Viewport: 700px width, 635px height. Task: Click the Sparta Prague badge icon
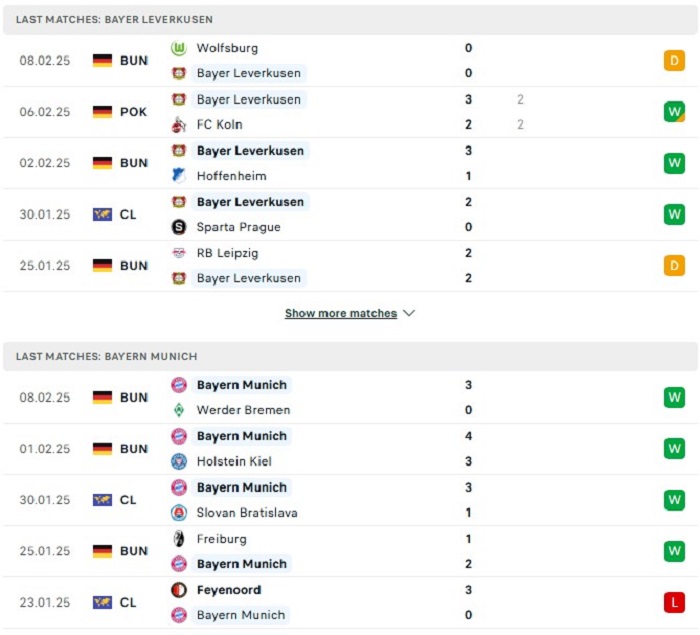tap(179, 227)
